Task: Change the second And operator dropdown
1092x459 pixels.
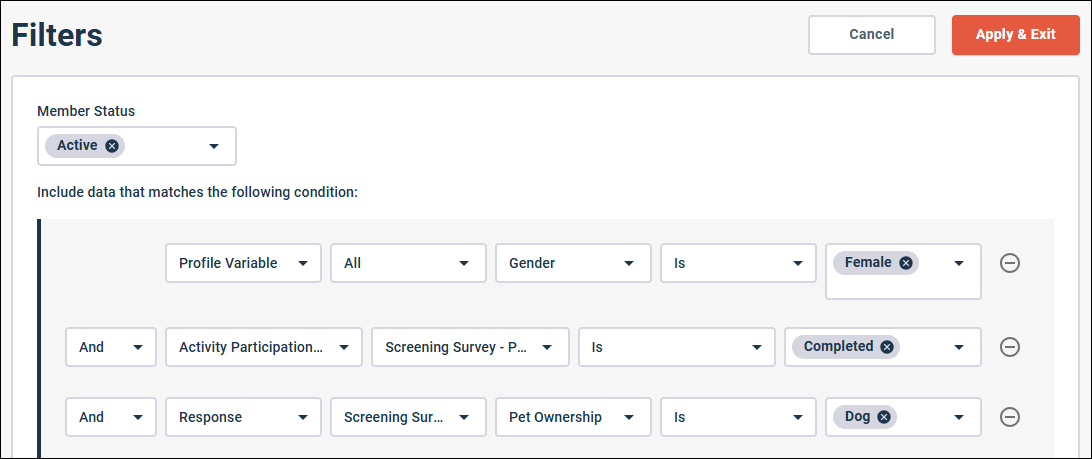Action: pyautogui.click(x=110, y=417)
